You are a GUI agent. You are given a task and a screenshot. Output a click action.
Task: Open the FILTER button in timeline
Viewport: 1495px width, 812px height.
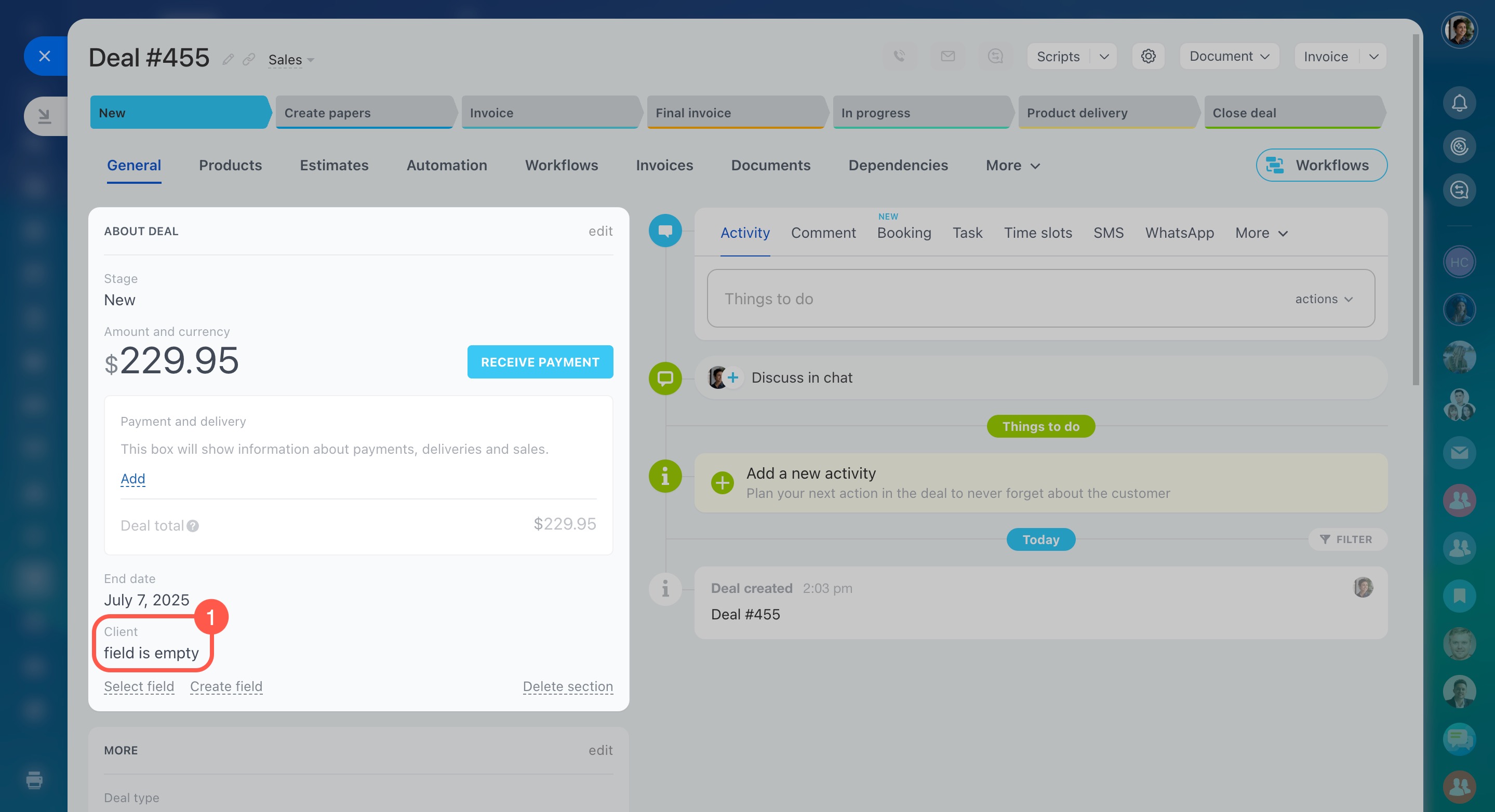(x=1346, y=539)
